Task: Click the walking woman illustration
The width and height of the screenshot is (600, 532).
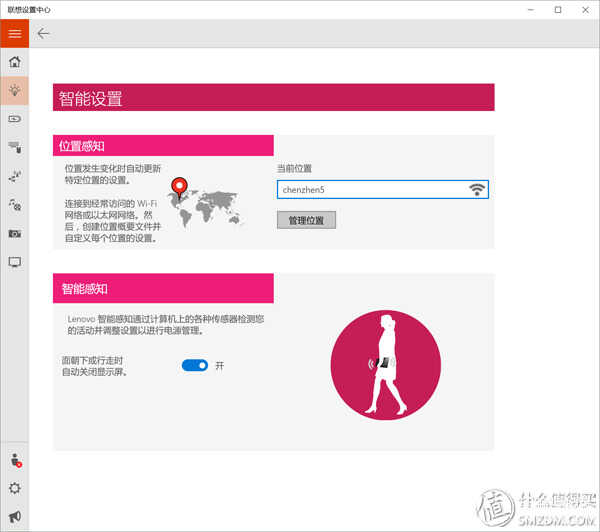Action: 385,365
